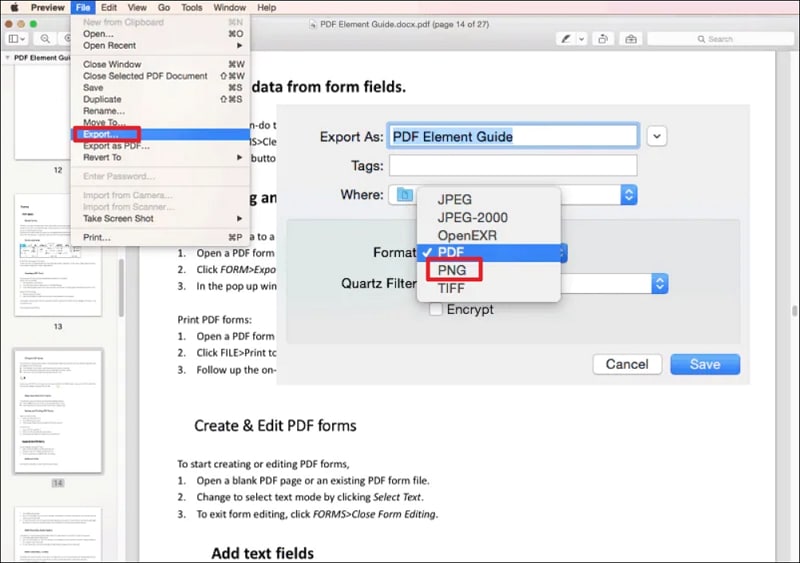Click the Cancel button
This screenshot has width=800, height=563.
click(627, 364)
